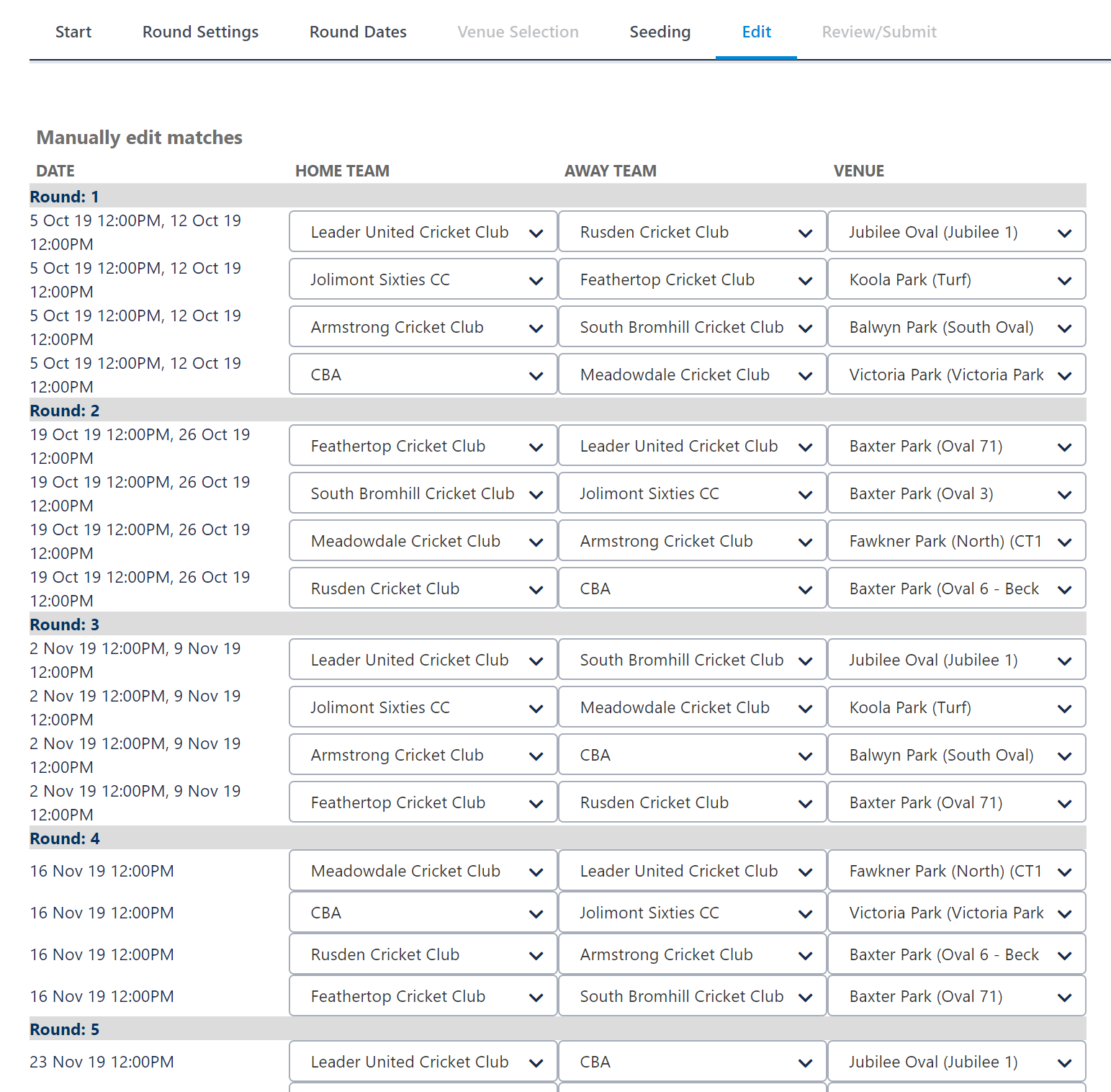Go to the Round Dates tab

[x=358, y=32]
